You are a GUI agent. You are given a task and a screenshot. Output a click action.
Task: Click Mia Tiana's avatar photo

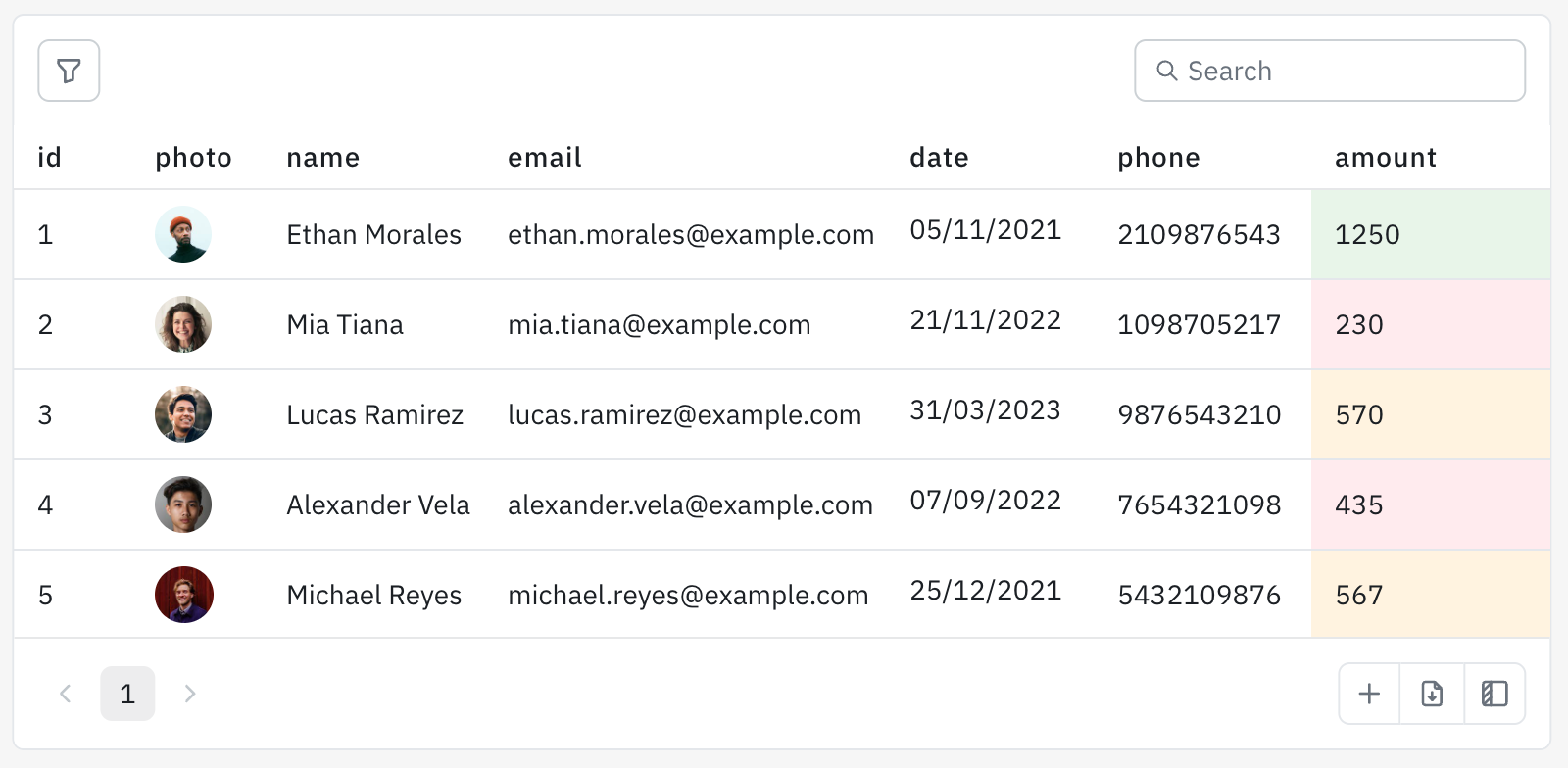click(183, 324)
